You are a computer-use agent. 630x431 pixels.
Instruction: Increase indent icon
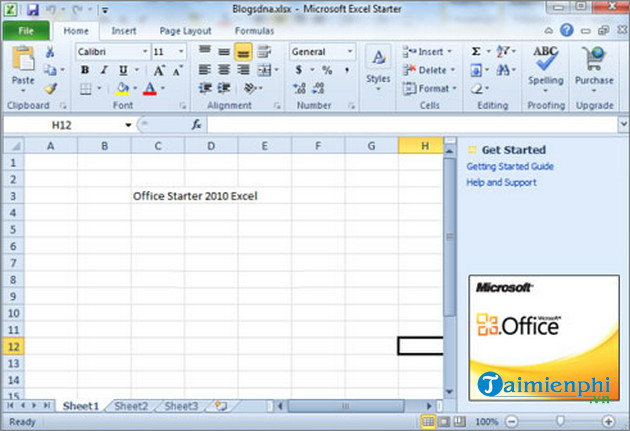tap(224, 88)
